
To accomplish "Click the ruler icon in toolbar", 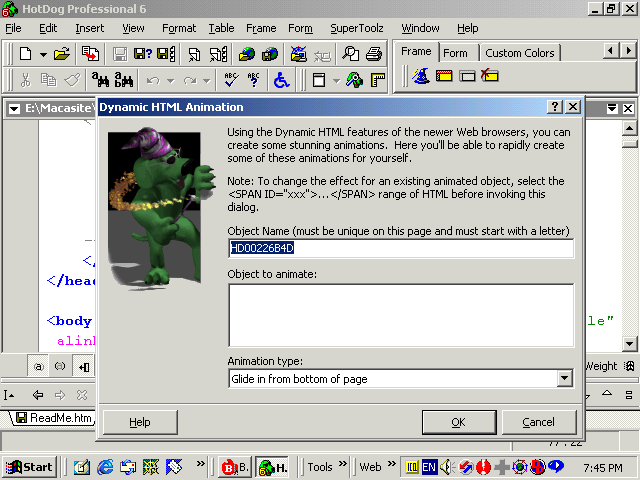I will [x=378, y=80].
